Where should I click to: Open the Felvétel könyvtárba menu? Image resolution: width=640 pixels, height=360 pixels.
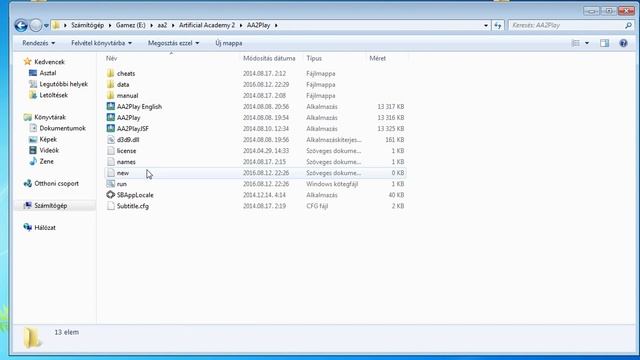[101, 43]
